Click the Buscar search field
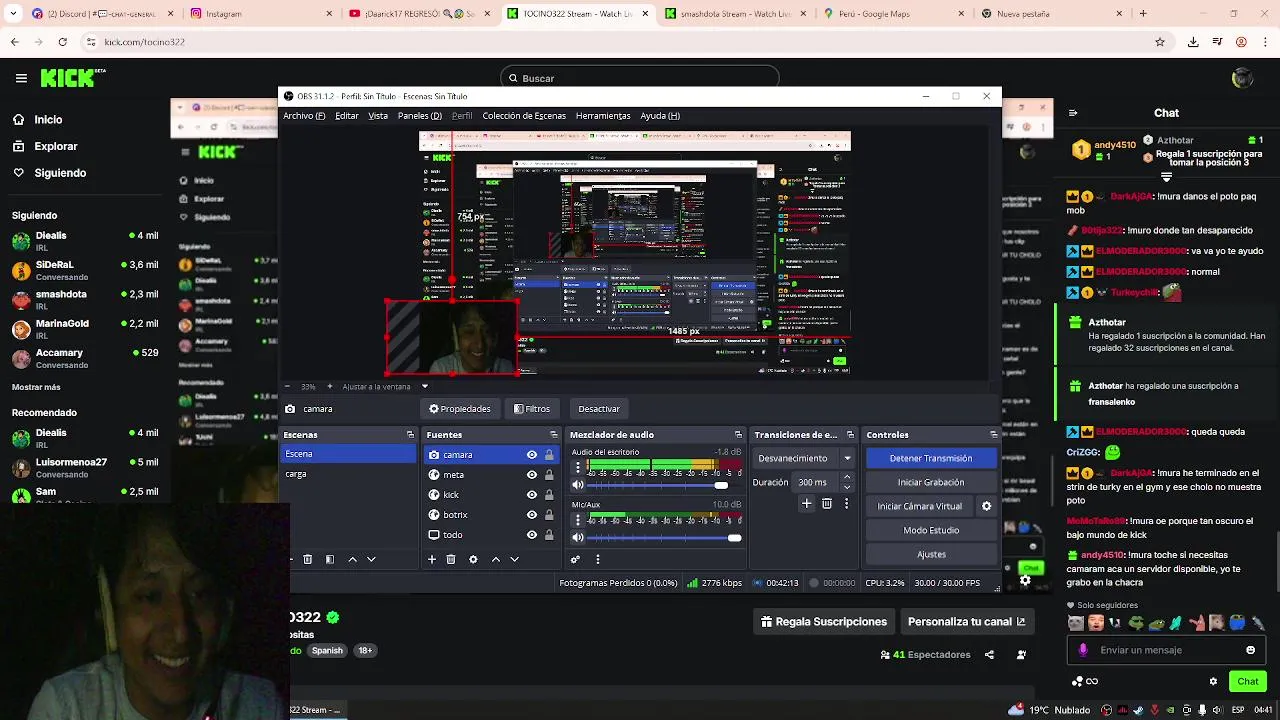This screenshot has height=720, width=1280. [x=640, y=78]
